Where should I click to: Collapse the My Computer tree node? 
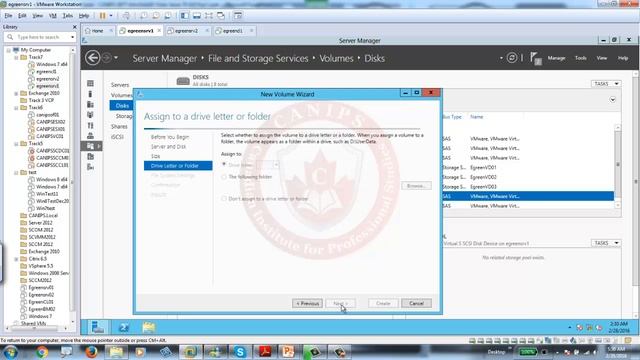pyautogui.click(x=9, y=50)
